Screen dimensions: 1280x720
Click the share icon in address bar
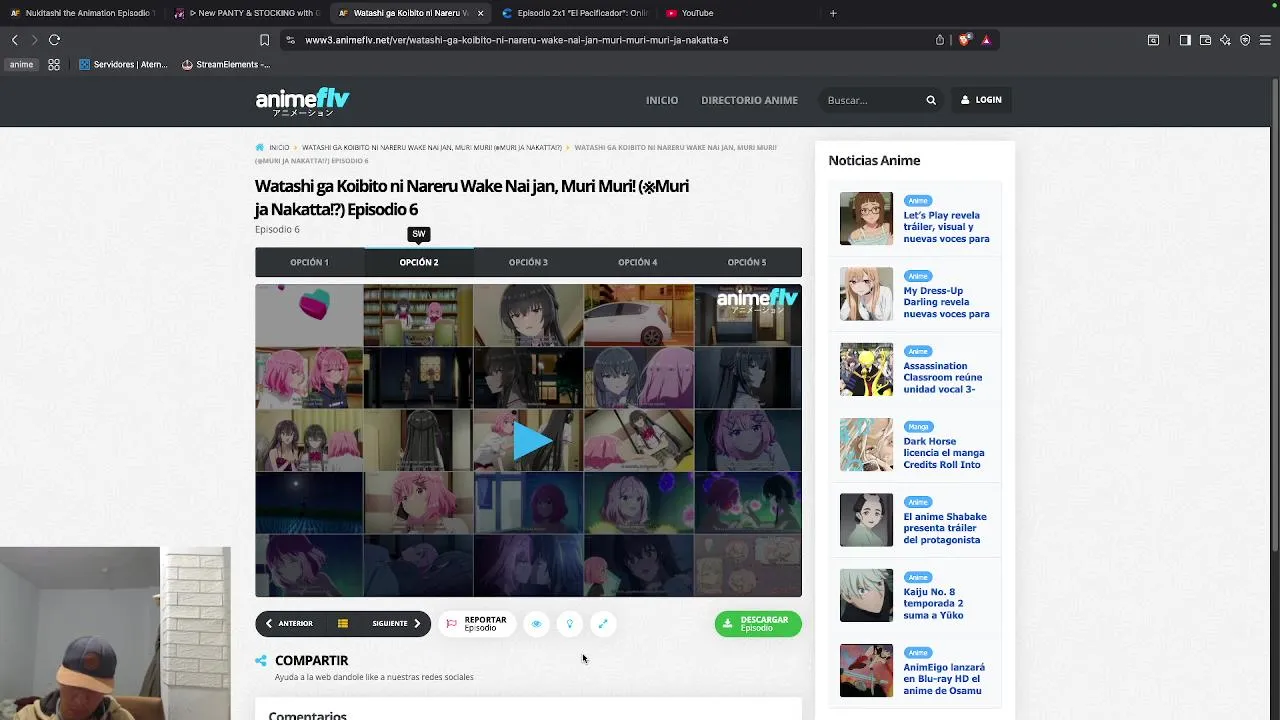pyautogui.click(x=940, y=40)
